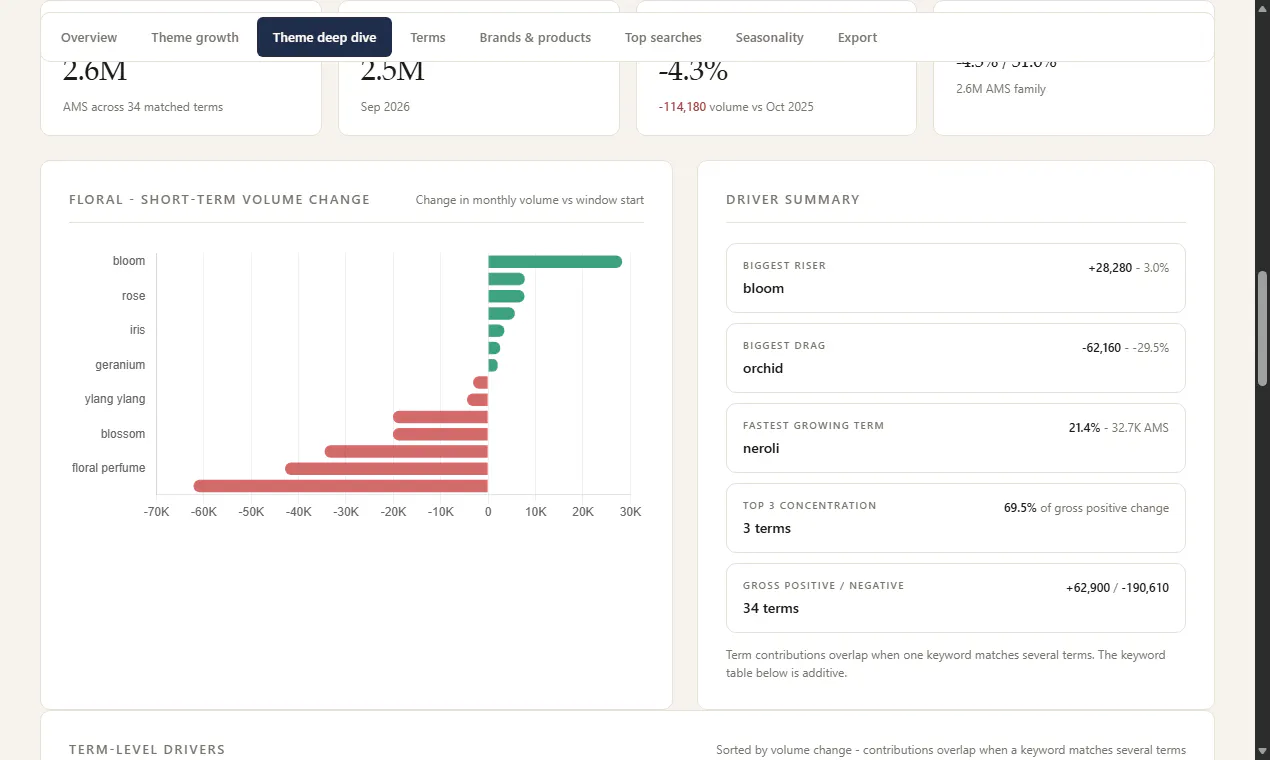Click the scrollbar down arrow
The image size is (1270, 760).
click(1262, 751)
